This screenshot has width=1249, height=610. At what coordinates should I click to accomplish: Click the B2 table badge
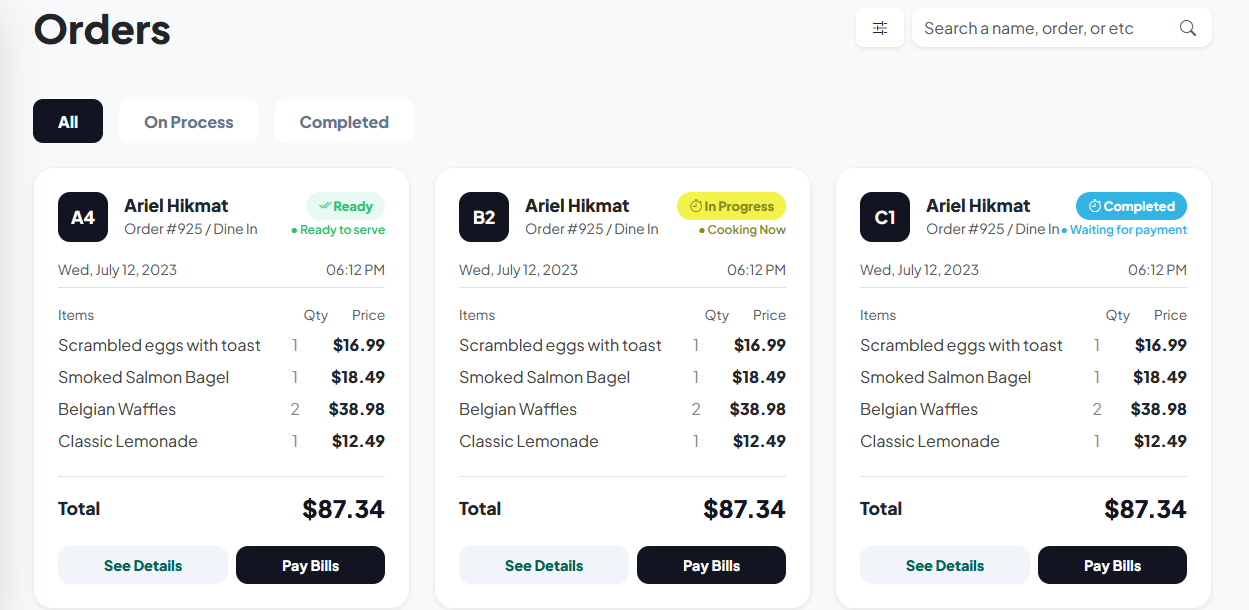coord(484,217)
